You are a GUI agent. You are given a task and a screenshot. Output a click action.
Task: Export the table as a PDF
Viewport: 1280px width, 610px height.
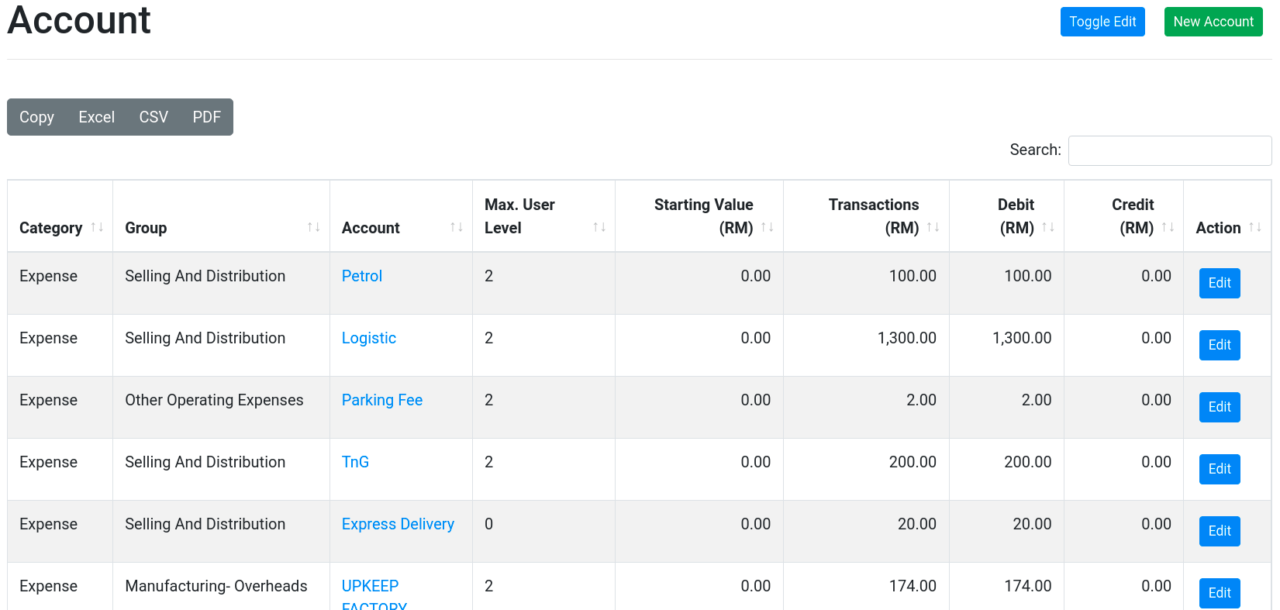(x=206, y=117)
